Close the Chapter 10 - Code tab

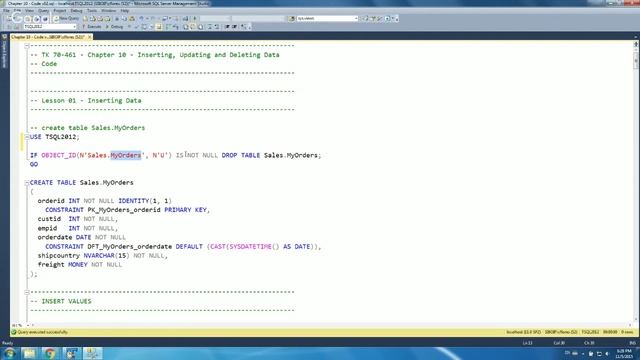pos(90,37)
